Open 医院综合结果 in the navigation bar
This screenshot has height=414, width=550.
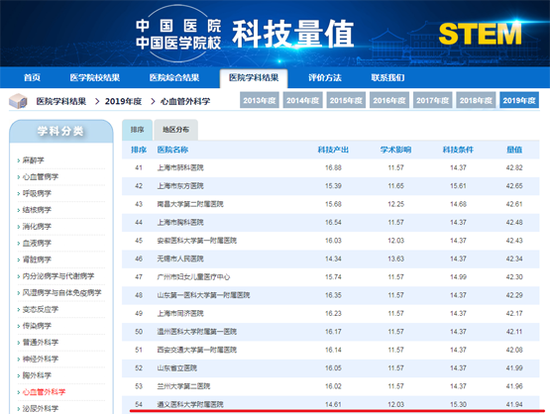pos(174,78)
